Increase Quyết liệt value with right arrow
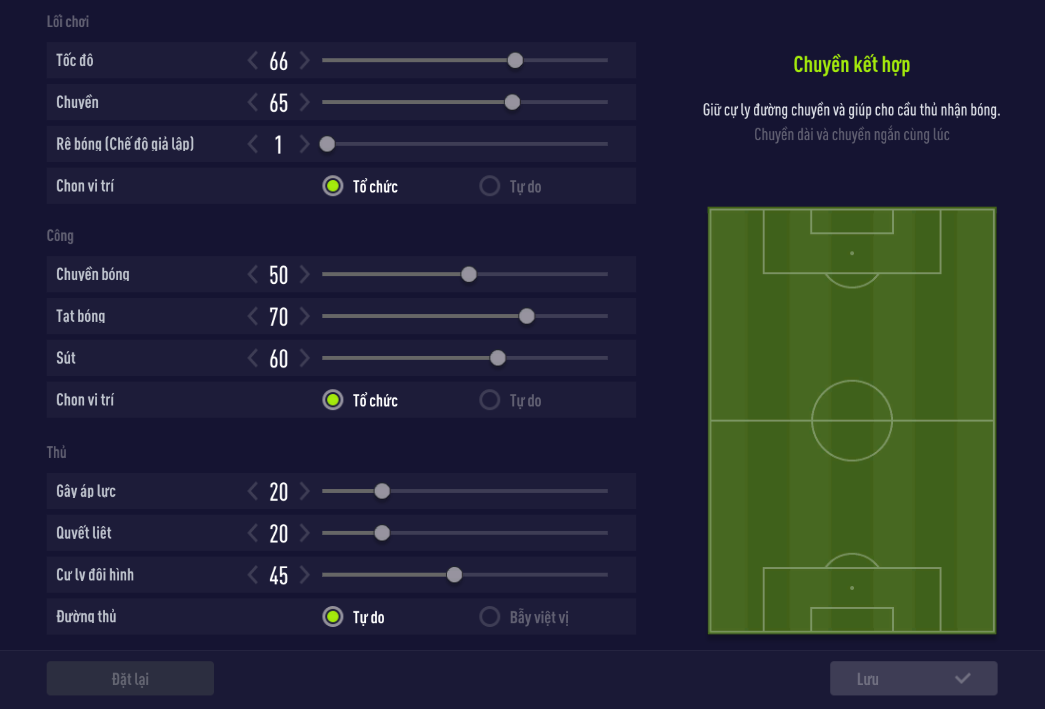1045x709 pixels. [x=305, y=534]
